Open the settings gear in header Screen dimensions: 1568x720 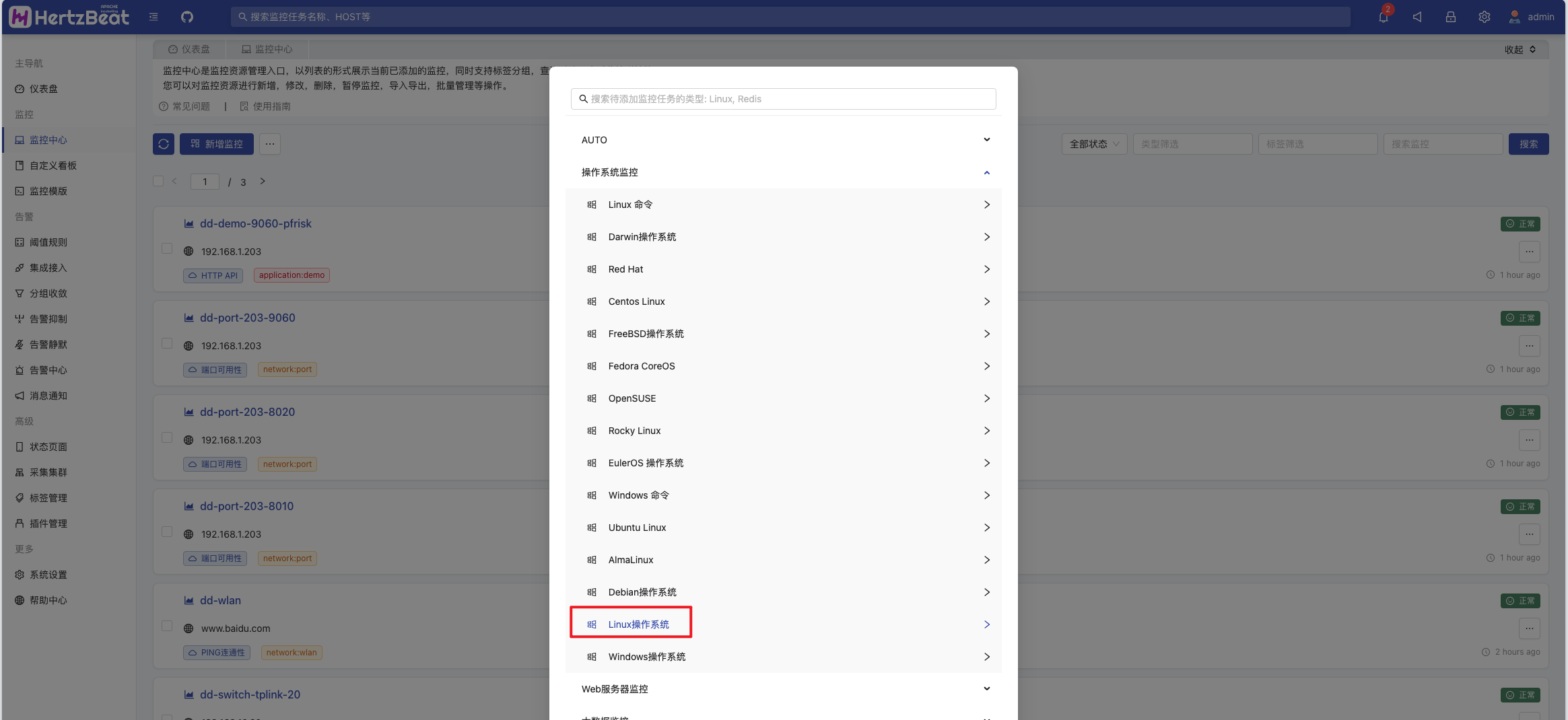tap(1484, 17)
